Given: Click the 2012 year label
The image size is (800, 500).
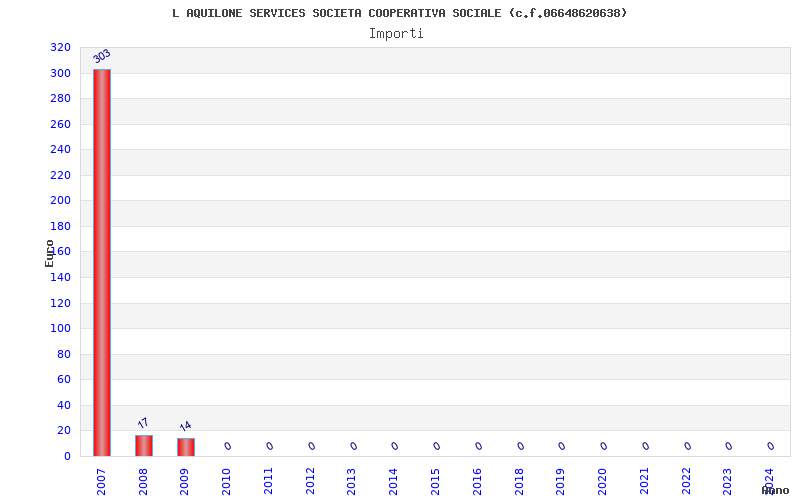Looking at the screenshot, I should click(x=310, y=482).
